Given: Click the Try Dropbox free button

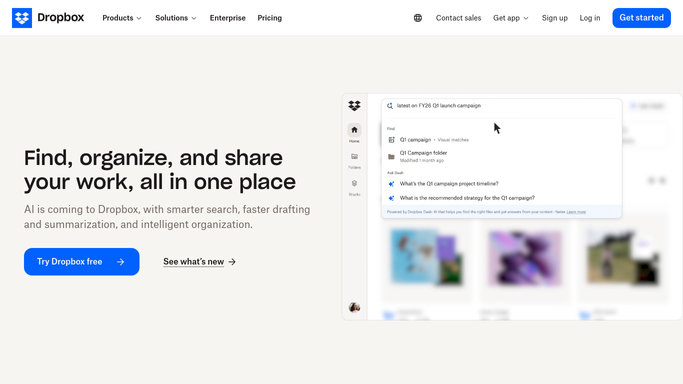Looking at the screenshot, I should click(x=81, y=262).
